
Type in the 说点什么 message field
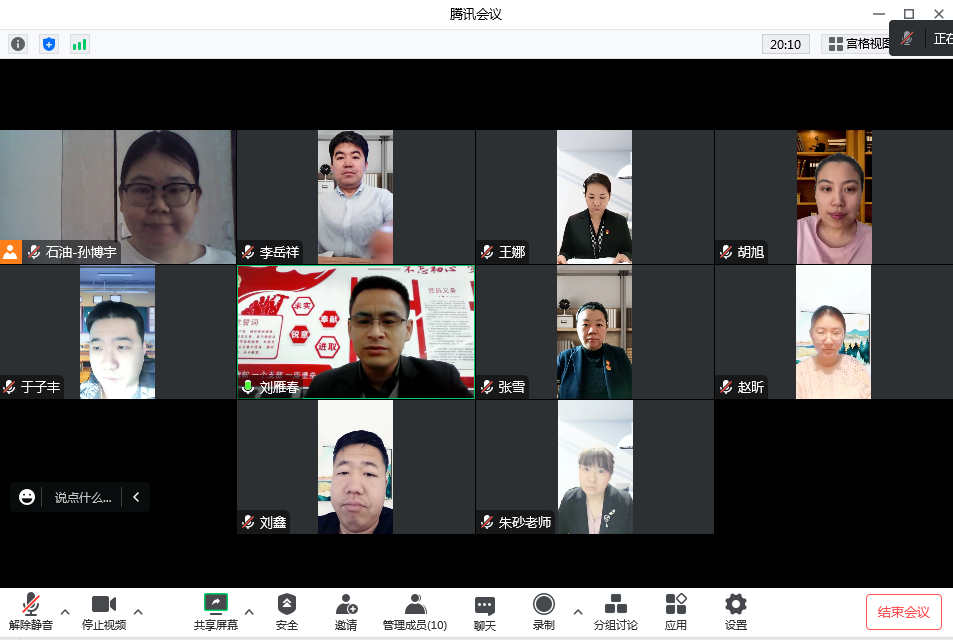82,497
